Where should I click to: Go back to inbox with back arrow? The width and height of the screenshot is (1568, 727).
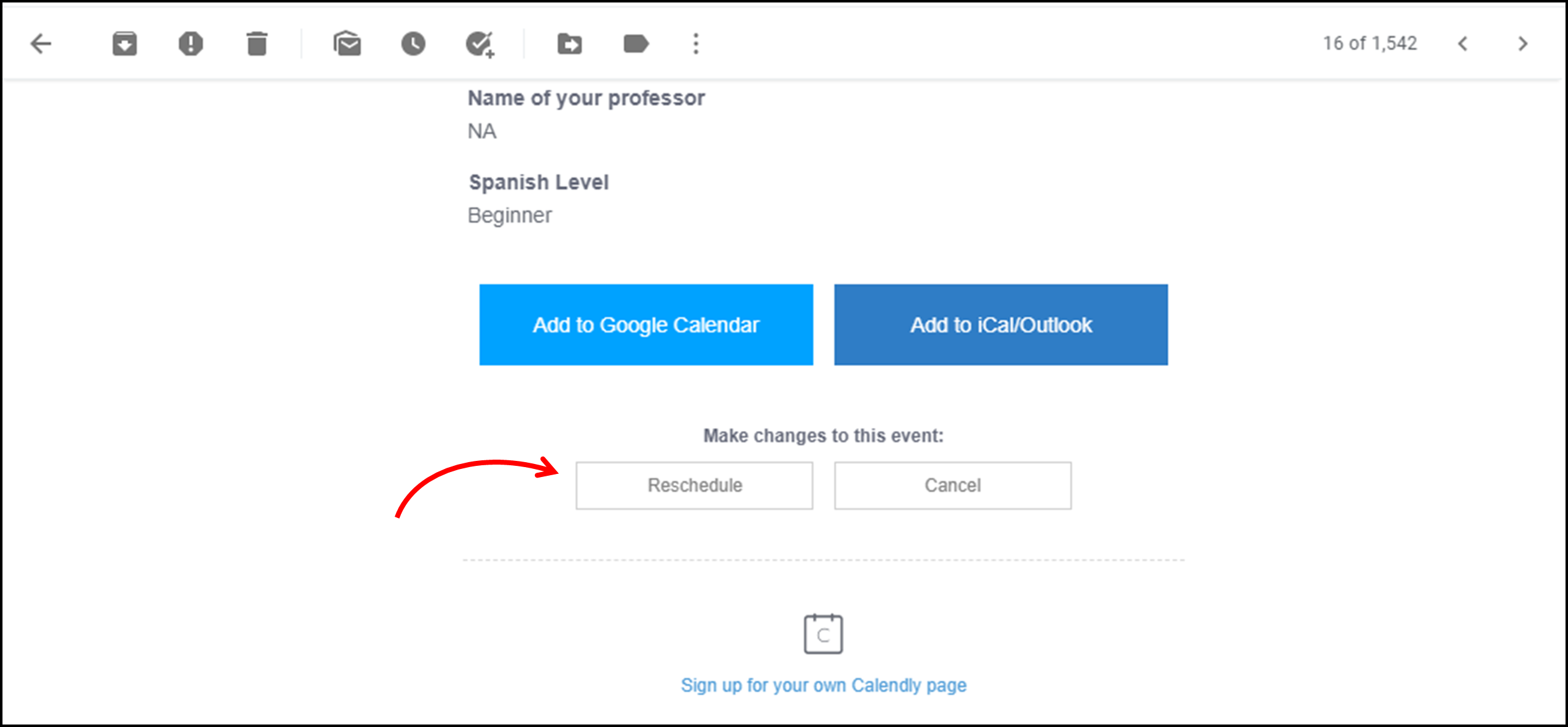[41, 43]
